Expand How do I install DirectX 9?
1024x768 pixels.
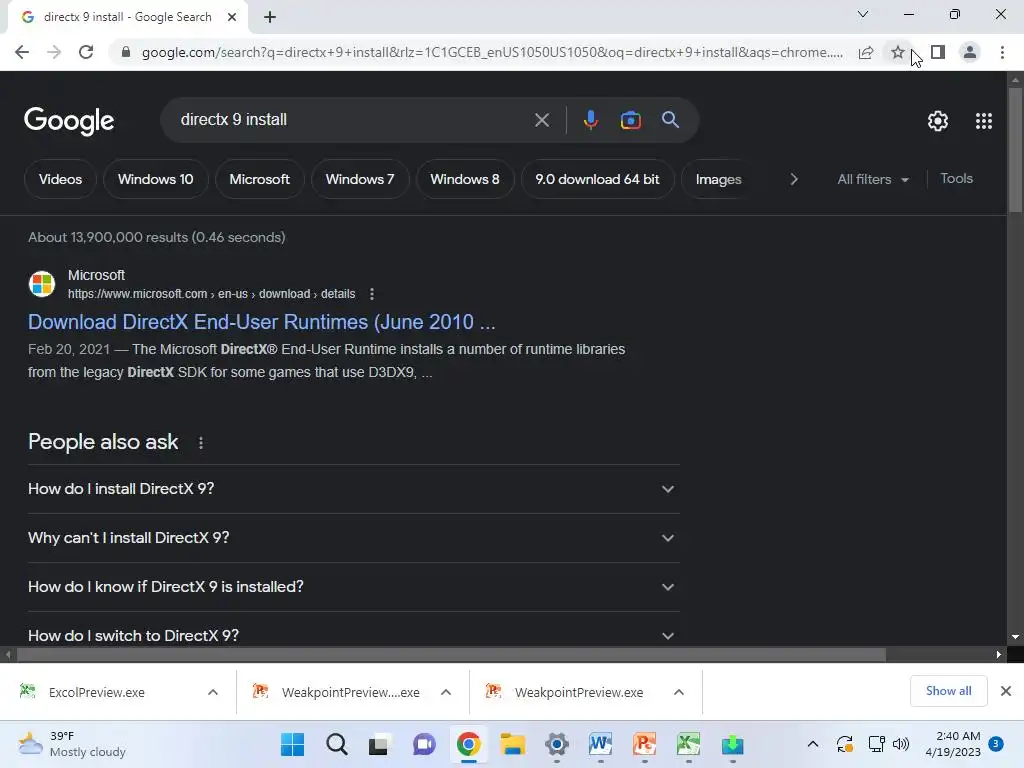point(351,489)
